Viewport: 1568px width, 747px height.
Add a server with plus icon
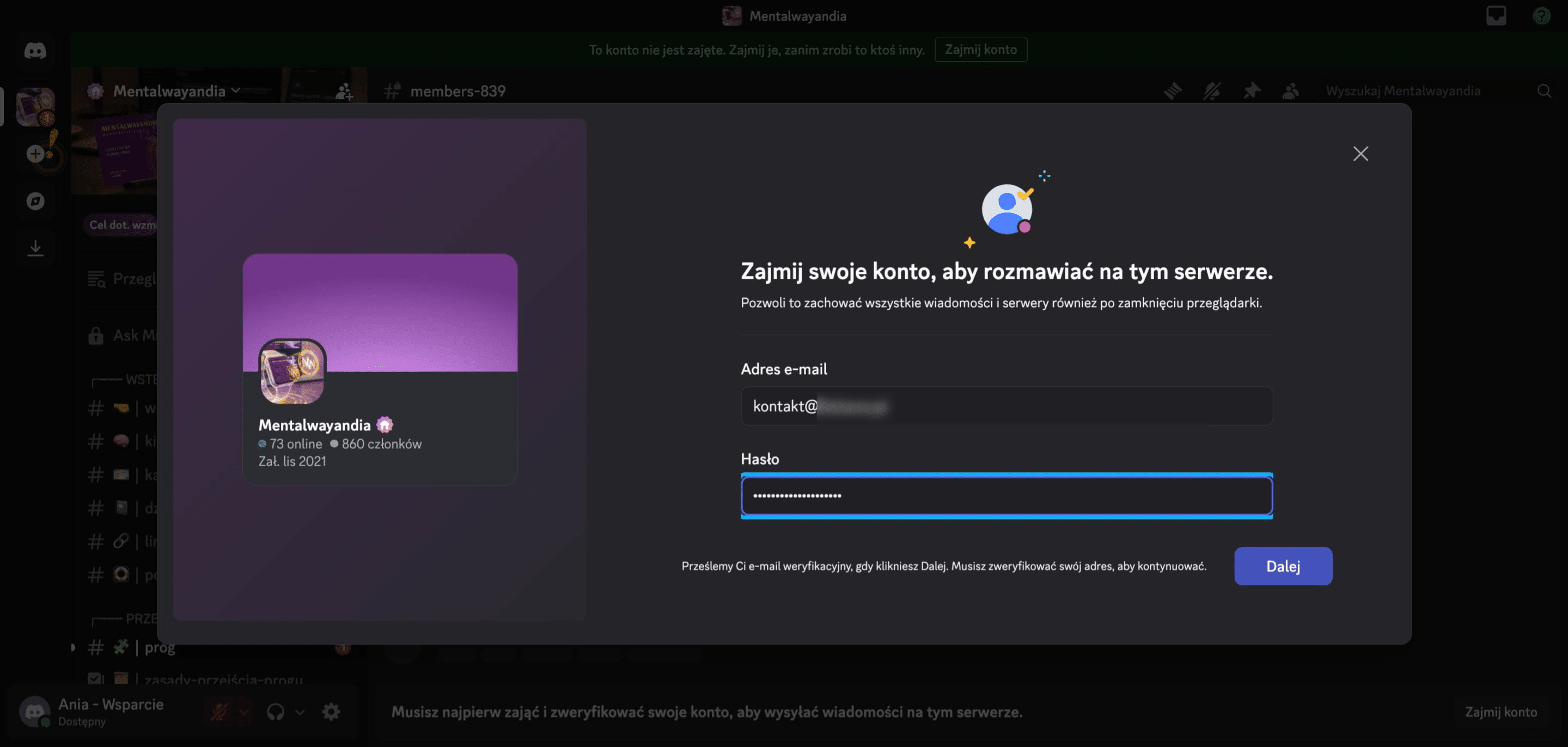pos(35,154)
